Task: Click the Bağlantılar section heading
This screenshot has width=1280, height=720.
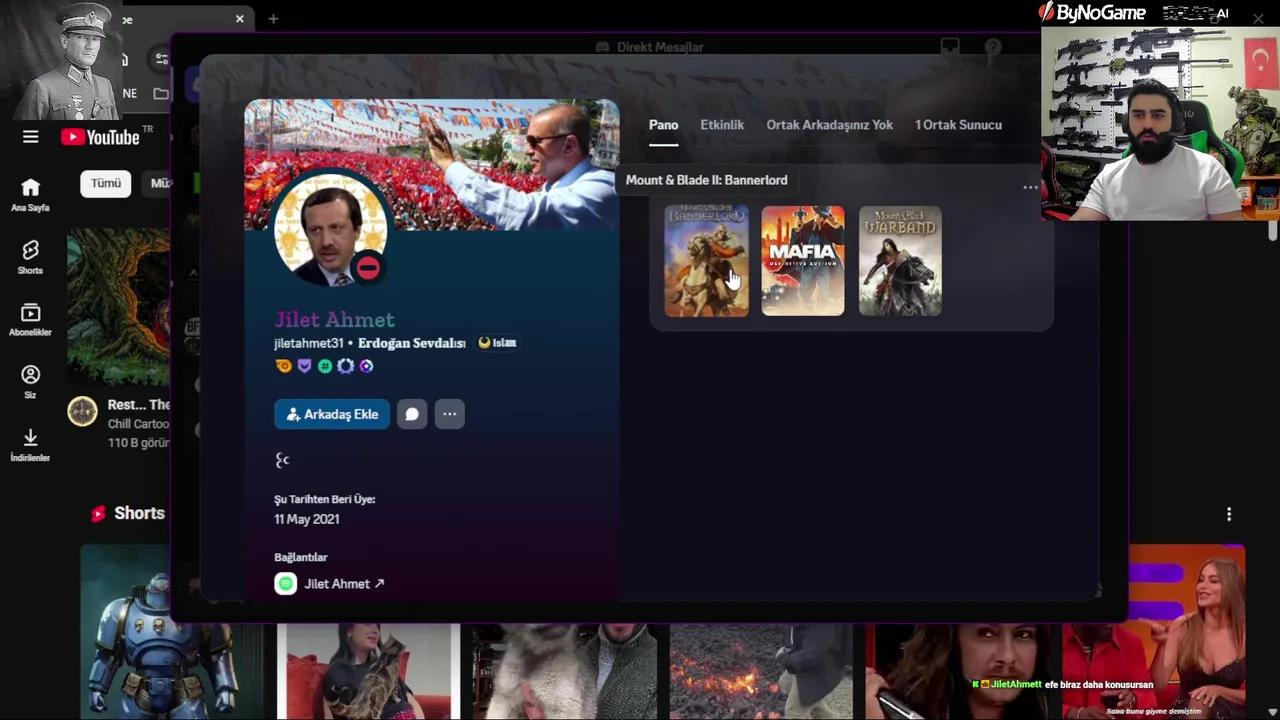Action: click(x=301, y=557)
